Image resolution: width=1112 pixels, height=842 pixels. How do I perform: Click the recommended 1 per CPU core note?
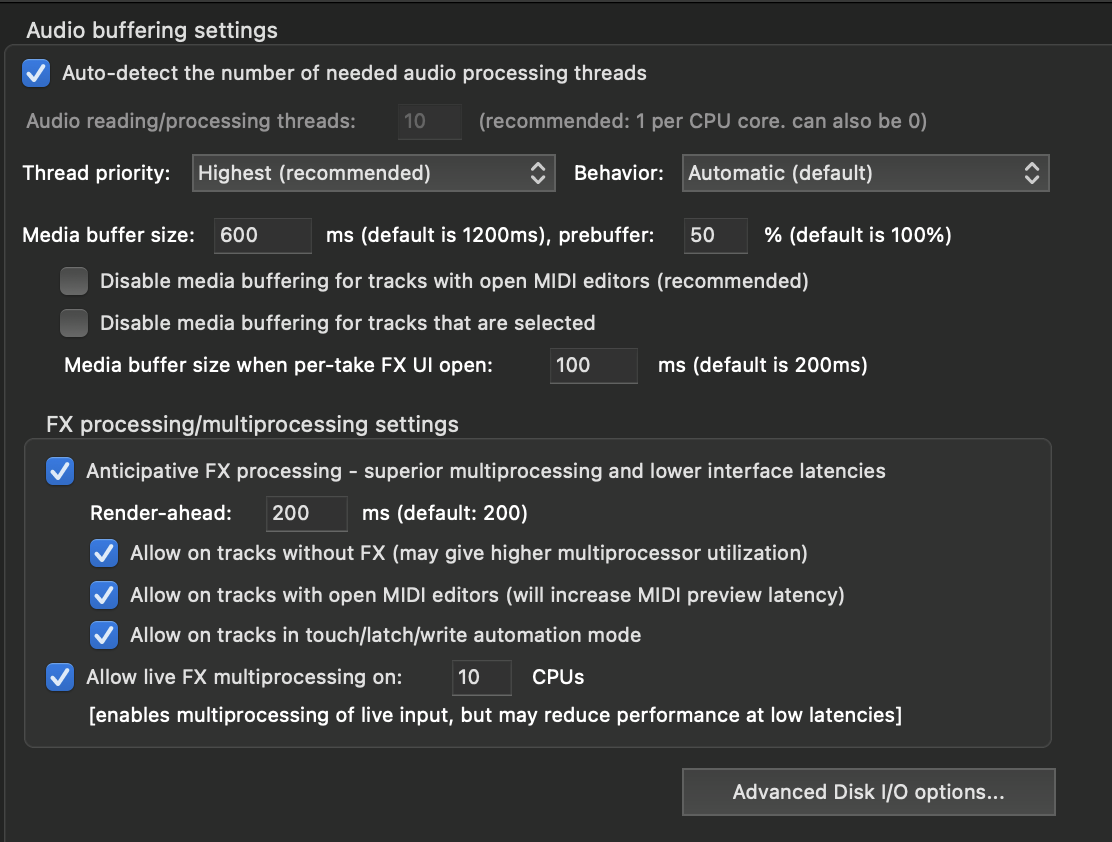703,121
